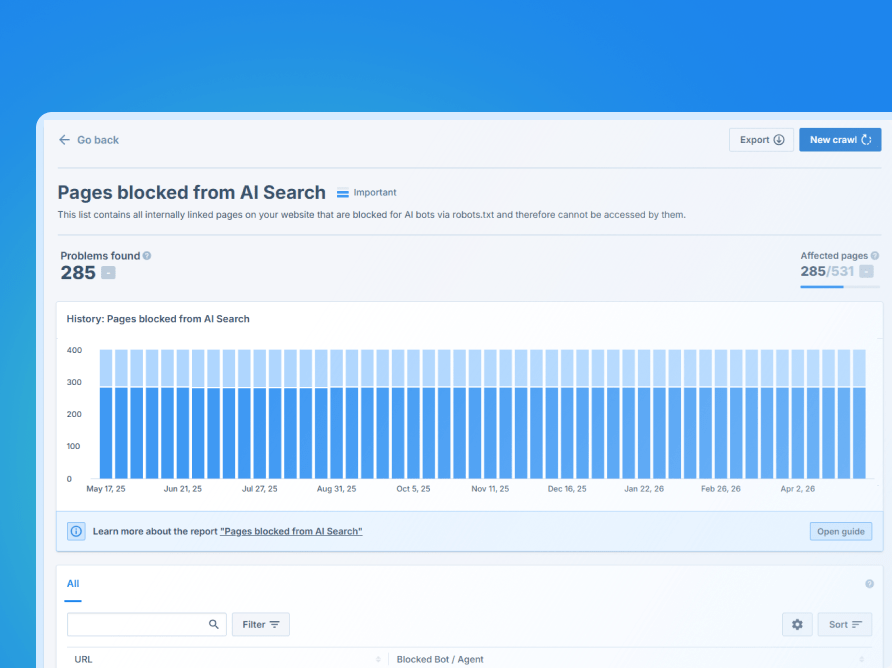Click the Open guide button
The width and height of the screenshot is (892, 668).
[x=841, y=531]
